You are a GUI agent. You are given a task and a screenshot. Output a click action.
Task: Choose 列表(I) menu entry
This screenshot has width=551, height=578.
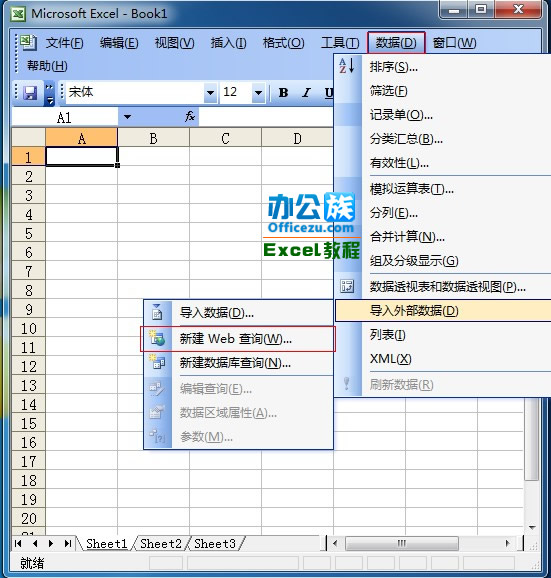(x=442, y=335)
